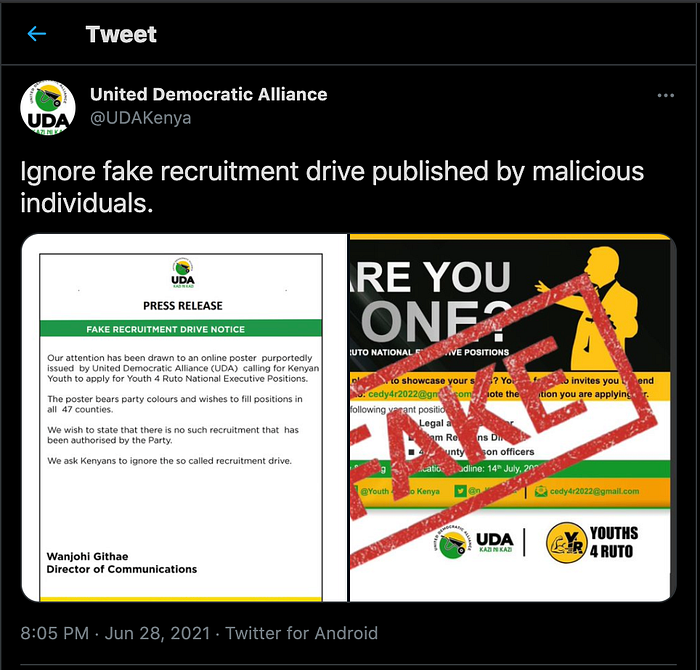The height and width of the screenshot is (670, 700).
Task: Open the @UDAKenya handle
Action: (141, 118)
